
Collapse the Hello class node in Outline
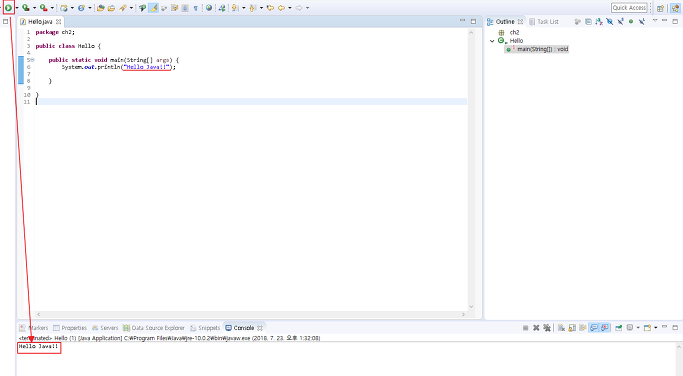pos(492,41)
